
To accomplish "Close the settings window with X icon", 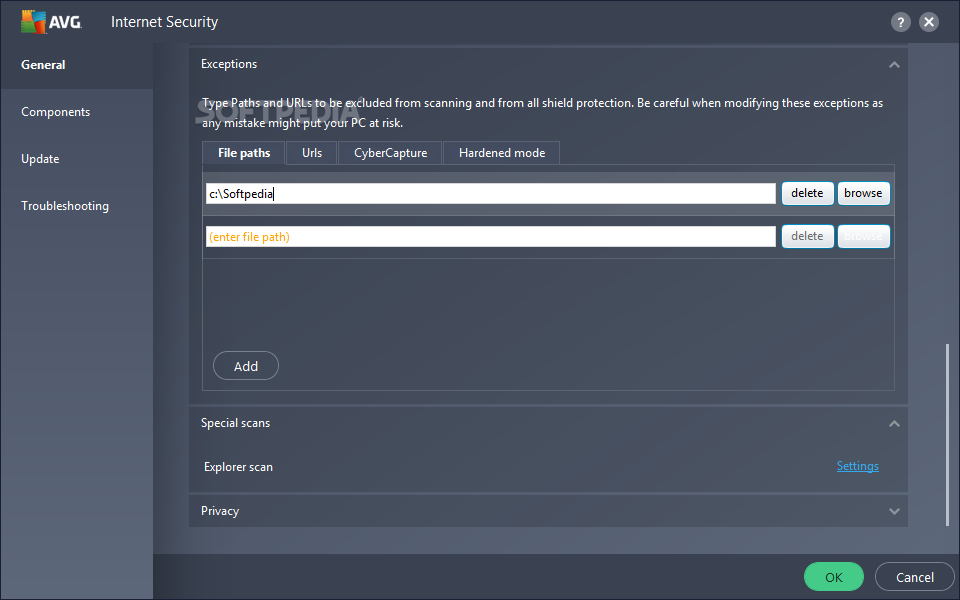I will (x=929, y=22).
